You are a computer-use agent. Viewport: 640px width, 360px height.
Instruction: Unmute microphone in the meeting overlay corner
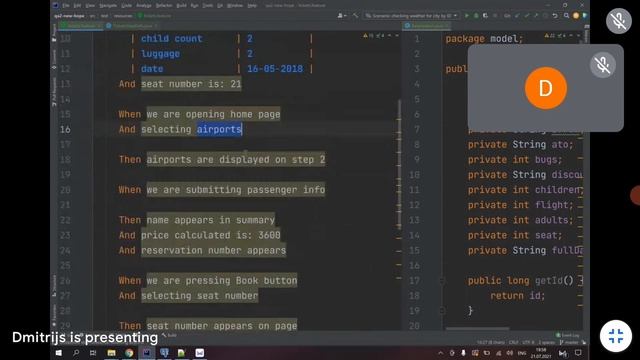[x=619, y=20]
